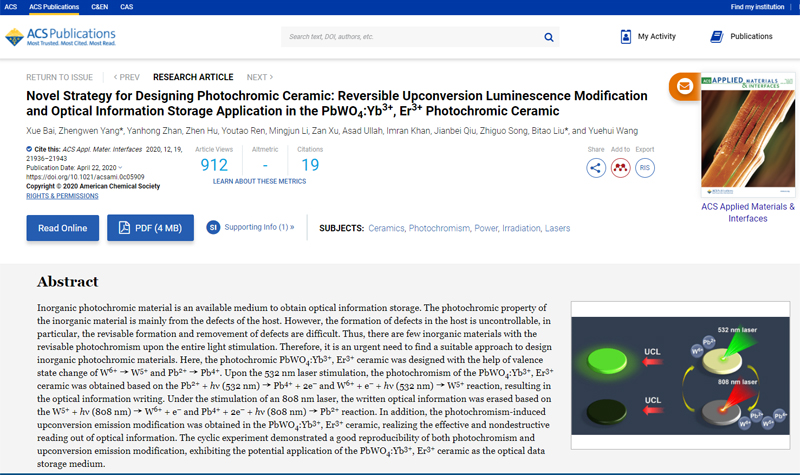Click the search magnifier icon
This screenshot has width=800, height=475.
pos(549,37)
